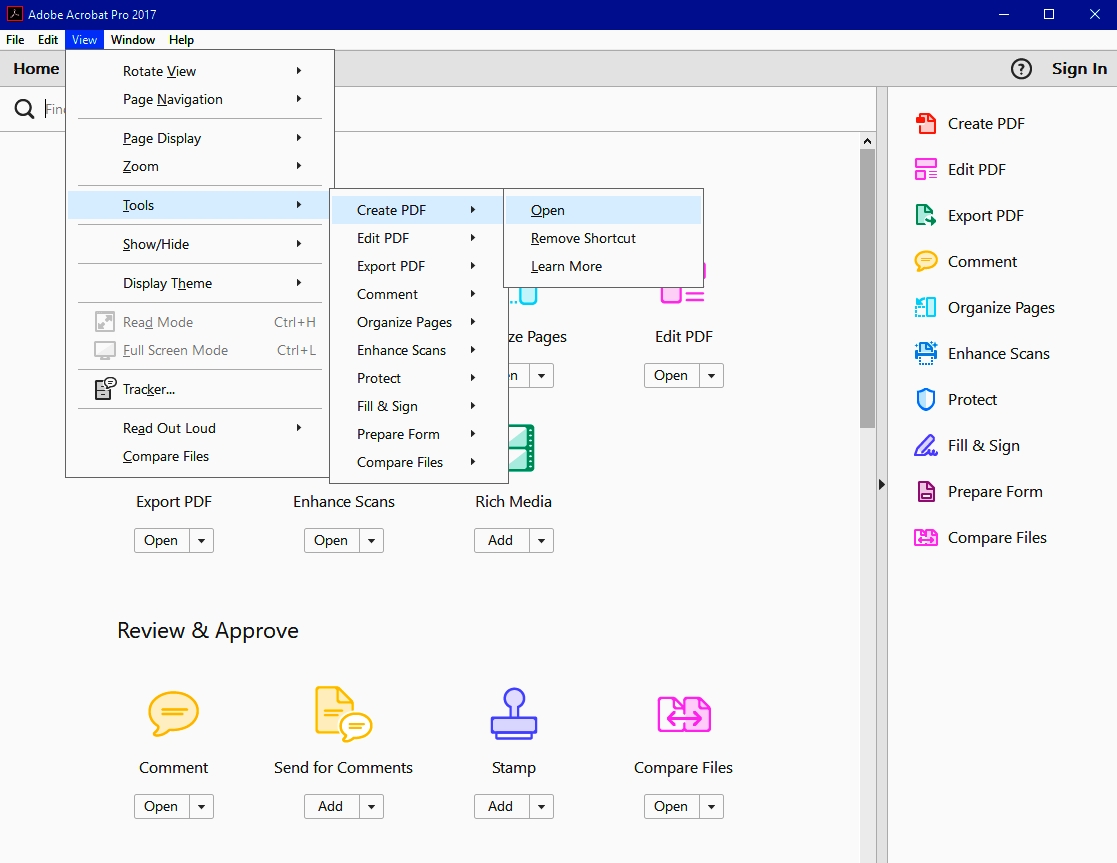This screenshot has height=863, width=1117.
Task: Click the Comment tool icon under Review & Approve
Action: pyautogui.click(x=173, y=713)
